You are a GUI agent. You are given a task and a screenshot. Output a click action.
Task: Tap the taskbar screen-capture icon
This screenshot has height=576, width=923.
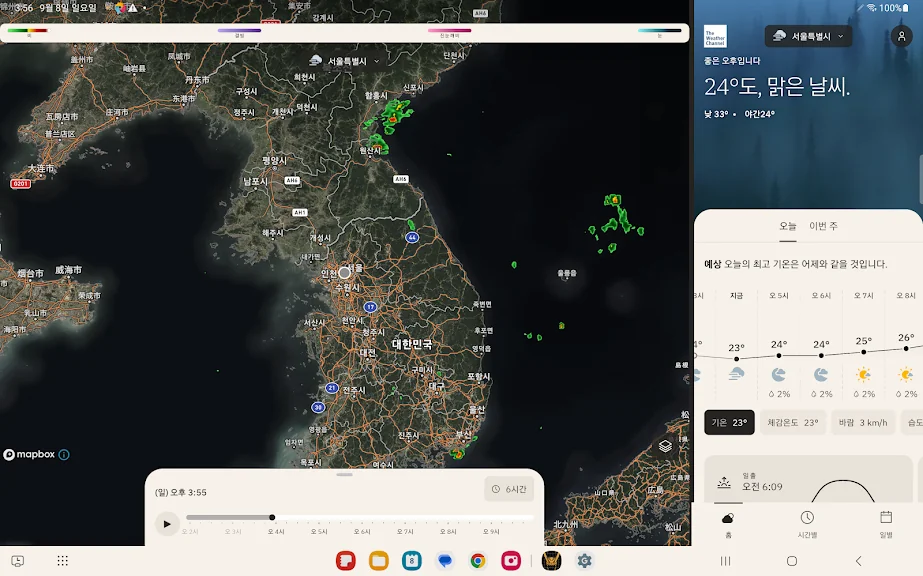[18, 561]
